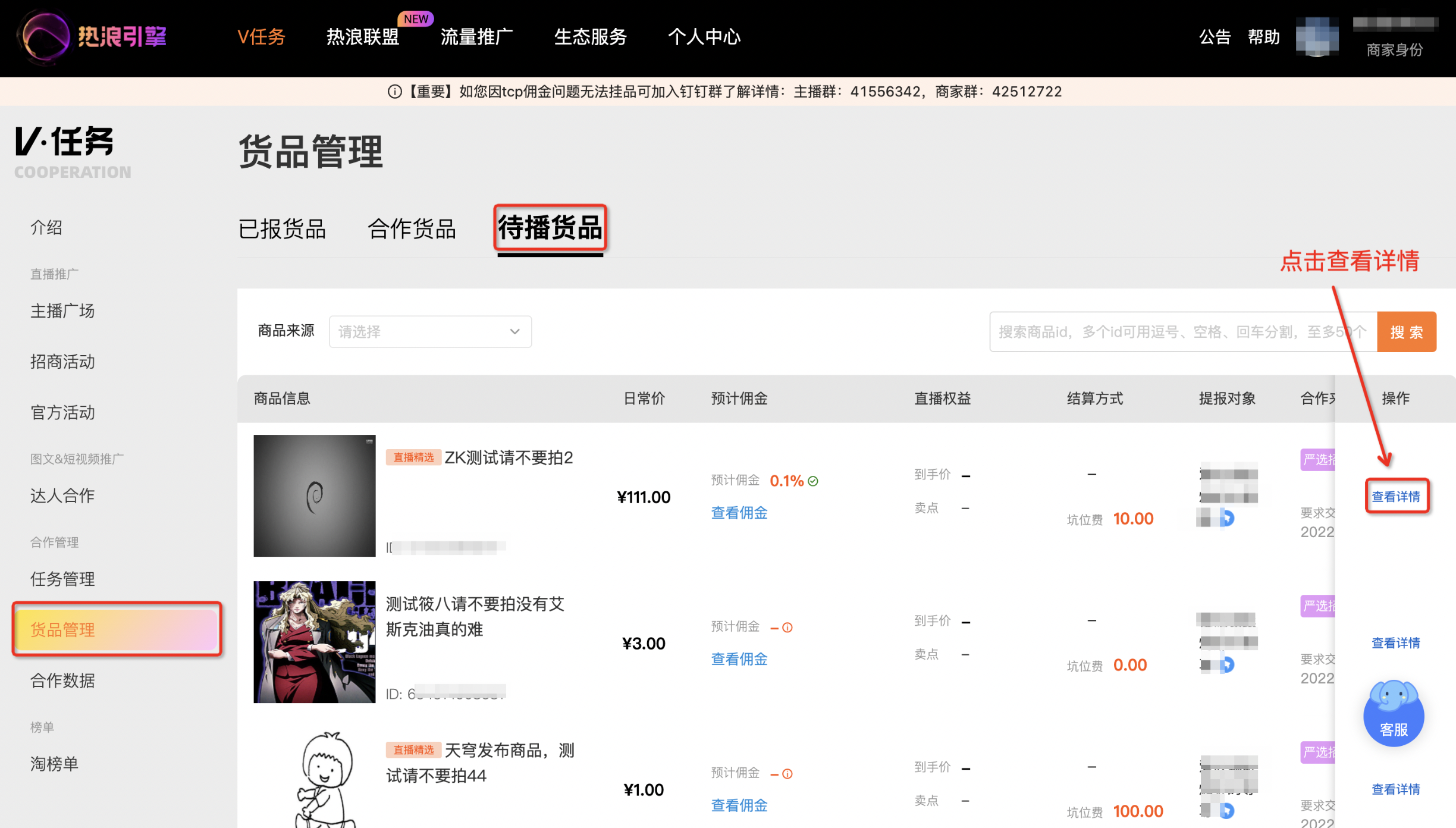Viewport: 1456px width, 828px height.
Task: Open 官方活动 in the sidebar
Action: pos(62,413)
